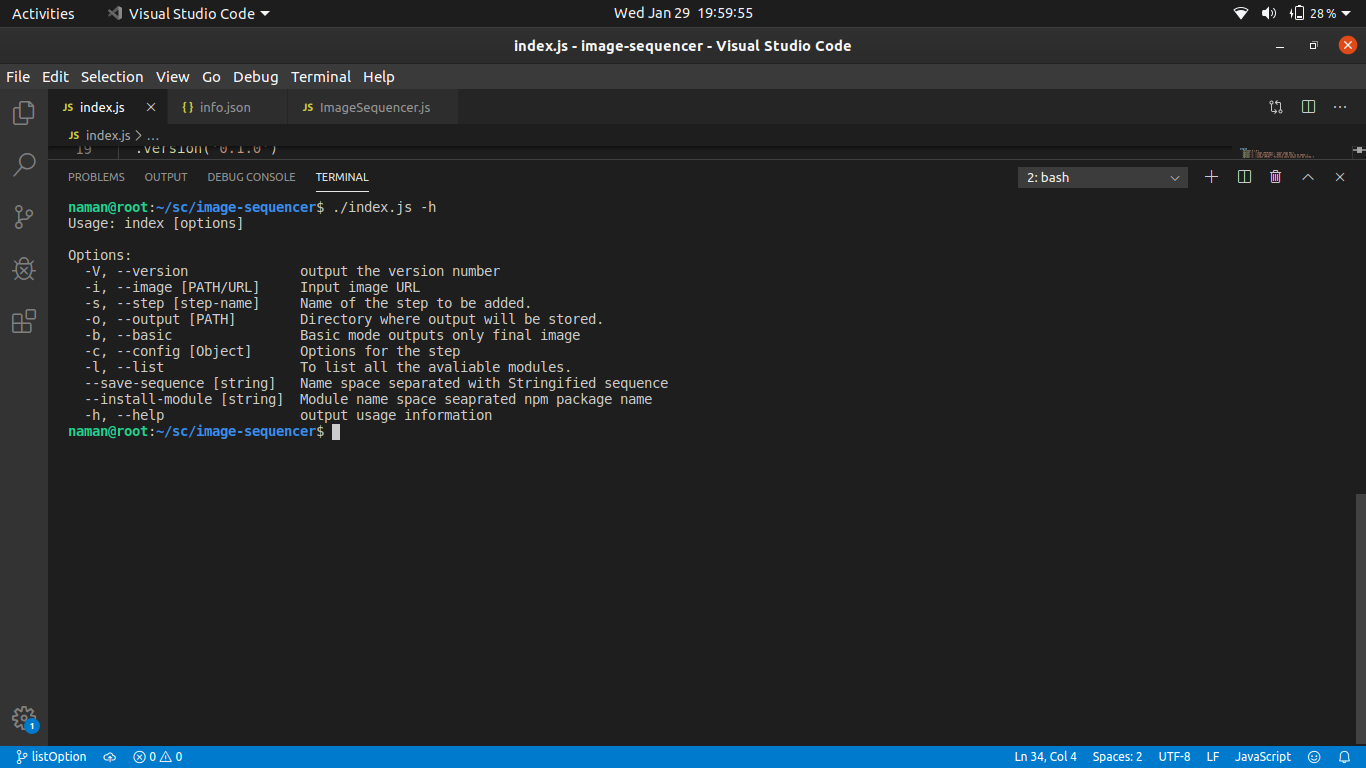Viewport: 1366px width, 768px height.
Task: Expand the breadcrumb ellipsis for index.js
Action: pyautogui.click(x=153, y=135)
